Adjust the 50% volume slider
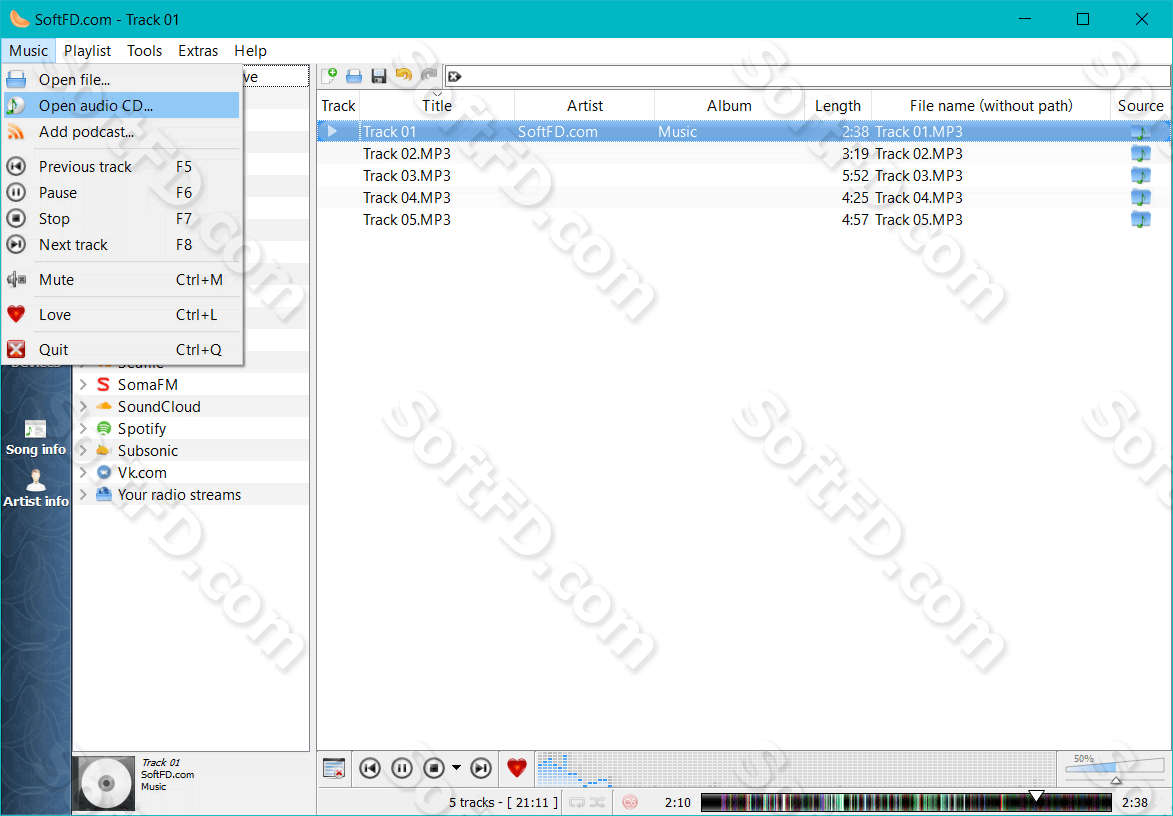 1115,768
